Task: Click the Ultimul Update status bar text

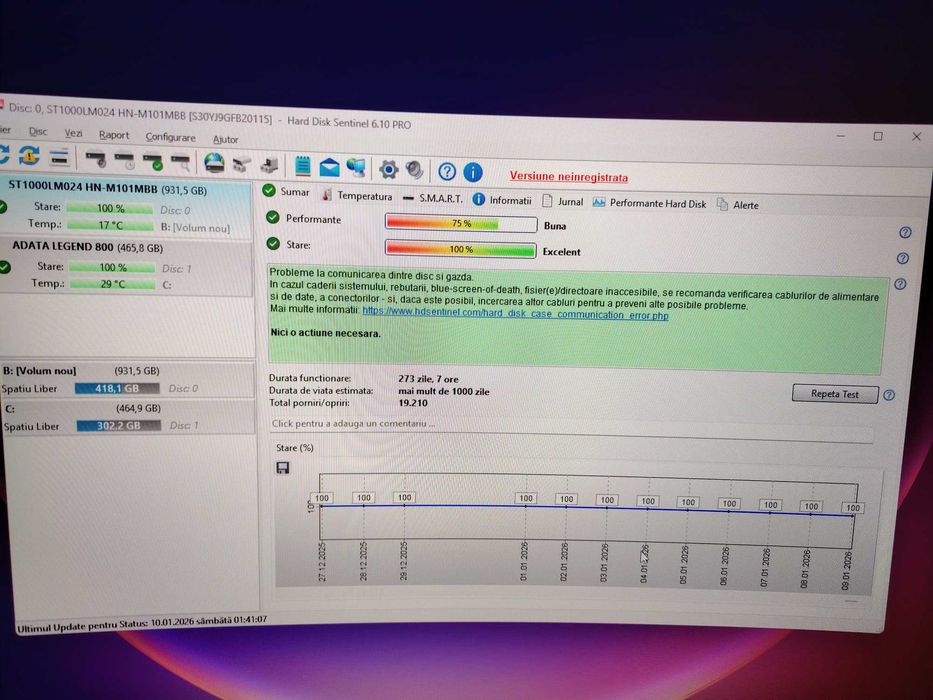Action: coord(142,624)
